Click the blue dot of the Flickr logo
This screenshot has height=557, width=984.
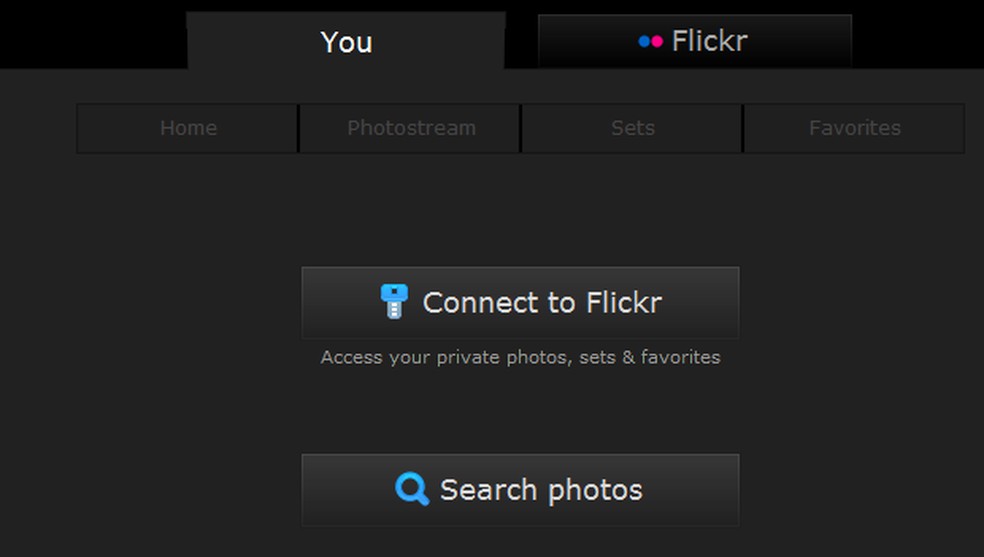click(644, 41)
